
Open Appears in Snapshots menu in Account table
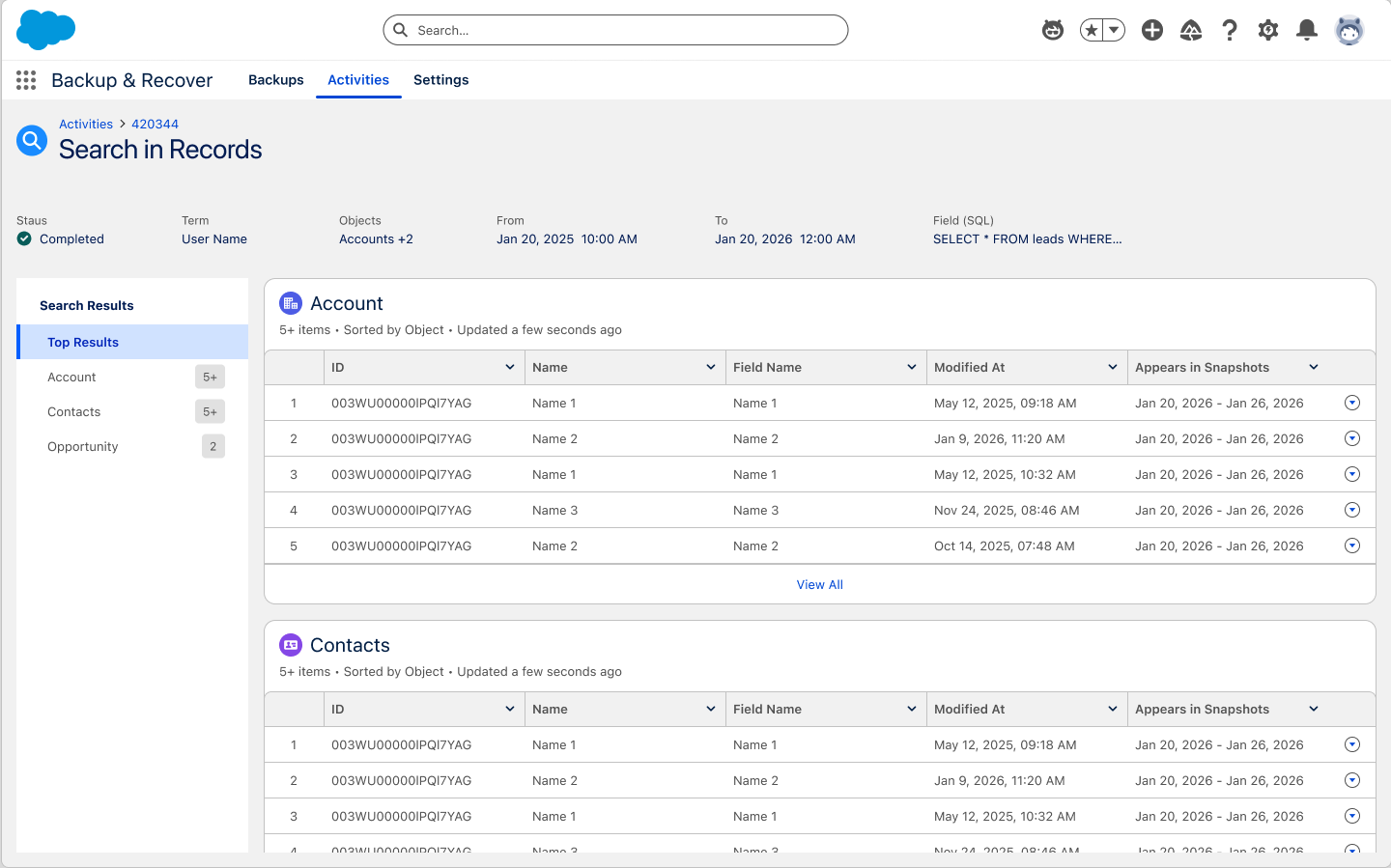[1314, 367]
